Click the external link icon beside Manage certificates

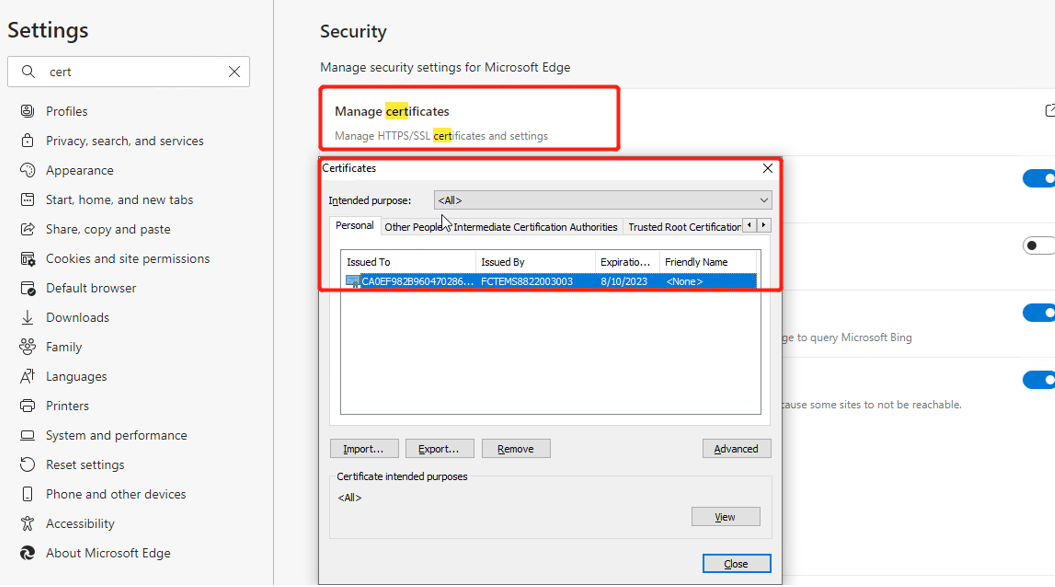1049,110
